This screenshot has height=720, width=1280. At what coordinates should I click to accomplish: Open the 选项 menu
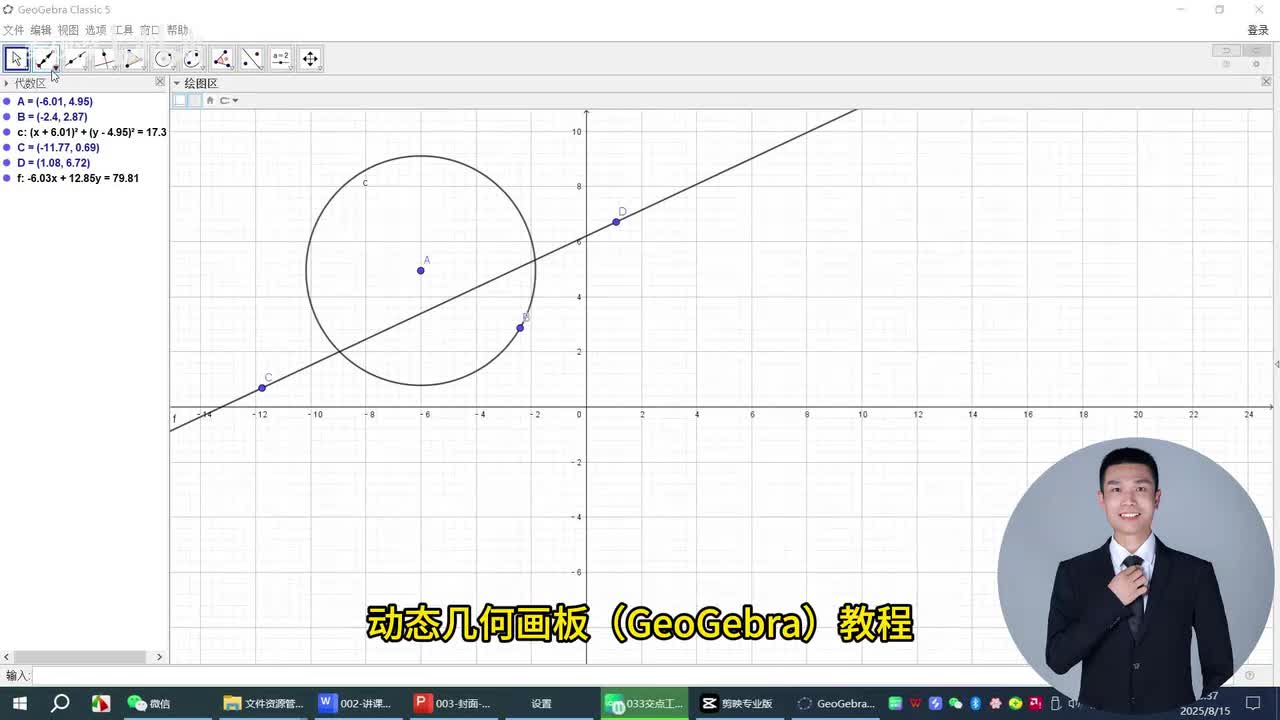95,30
